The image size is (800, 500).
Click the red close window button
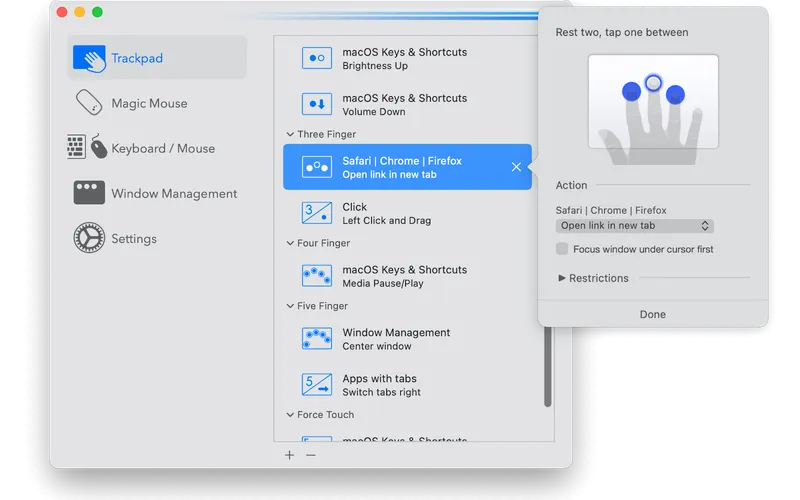point(62,12)
